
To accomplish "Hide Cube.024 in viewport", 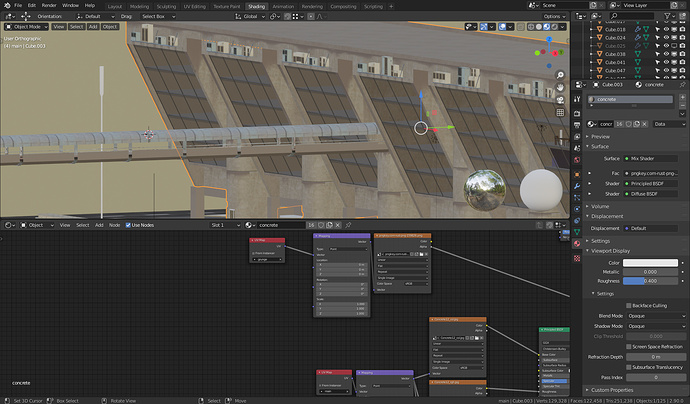I will click(x=666, y=38).
